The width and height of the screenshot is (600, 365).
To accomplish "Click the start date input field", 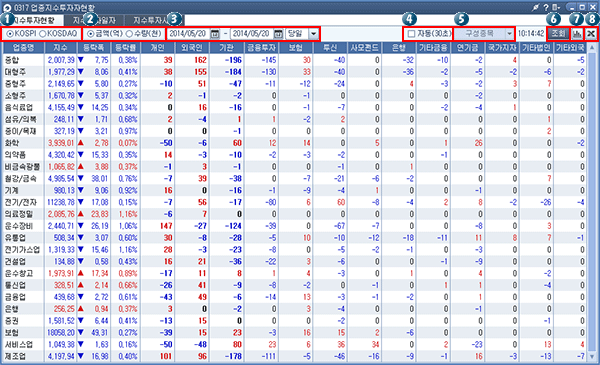I will 188,34.
